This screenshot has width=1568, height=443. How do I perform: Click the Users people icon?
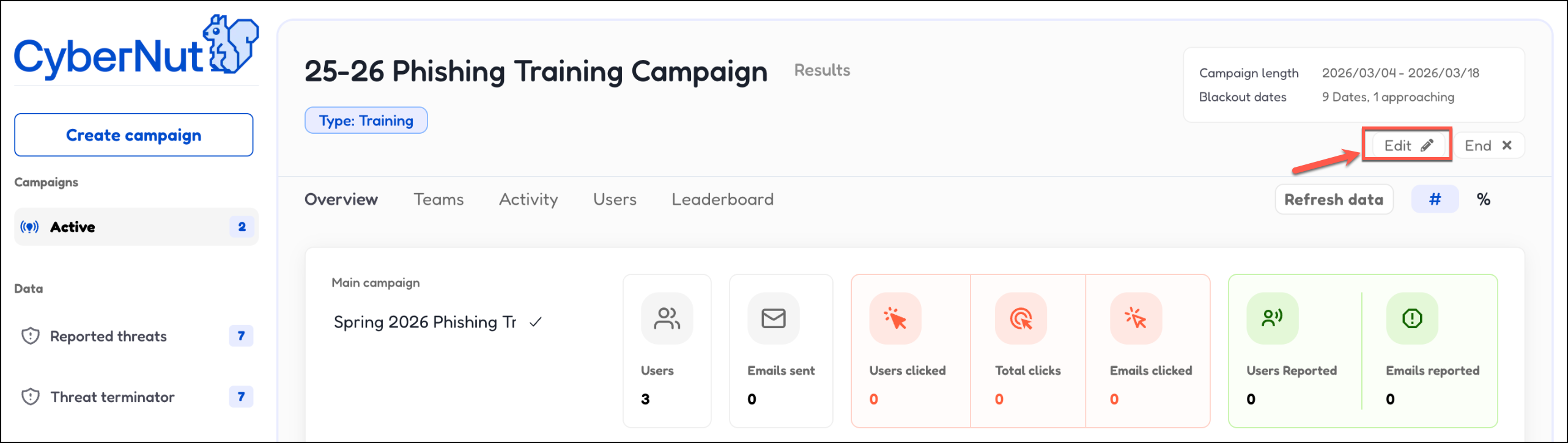tap(666, 318)
